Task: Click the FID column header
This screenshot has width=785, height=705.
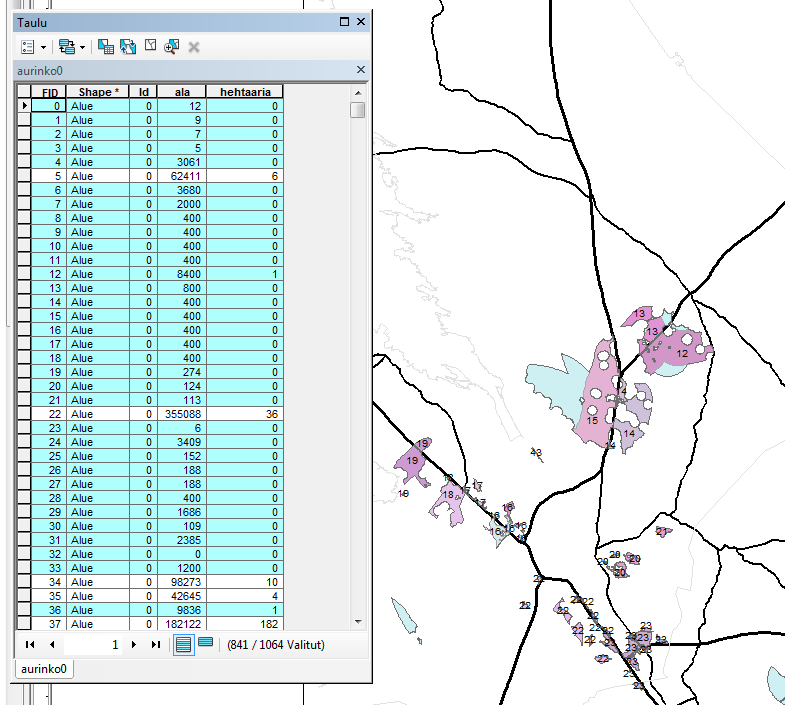Action: click(x=49, y=92)
